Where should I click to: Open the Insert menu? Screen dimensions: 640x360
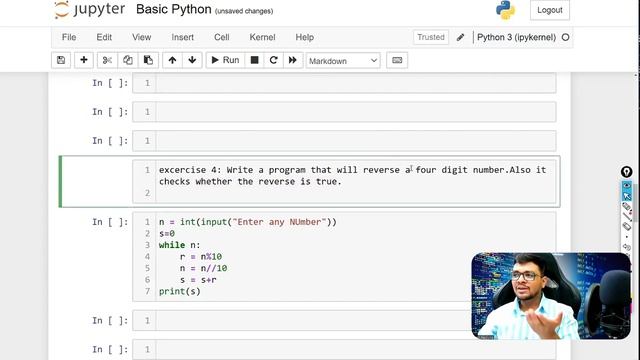pyautogui.click(x=182, y=37)
